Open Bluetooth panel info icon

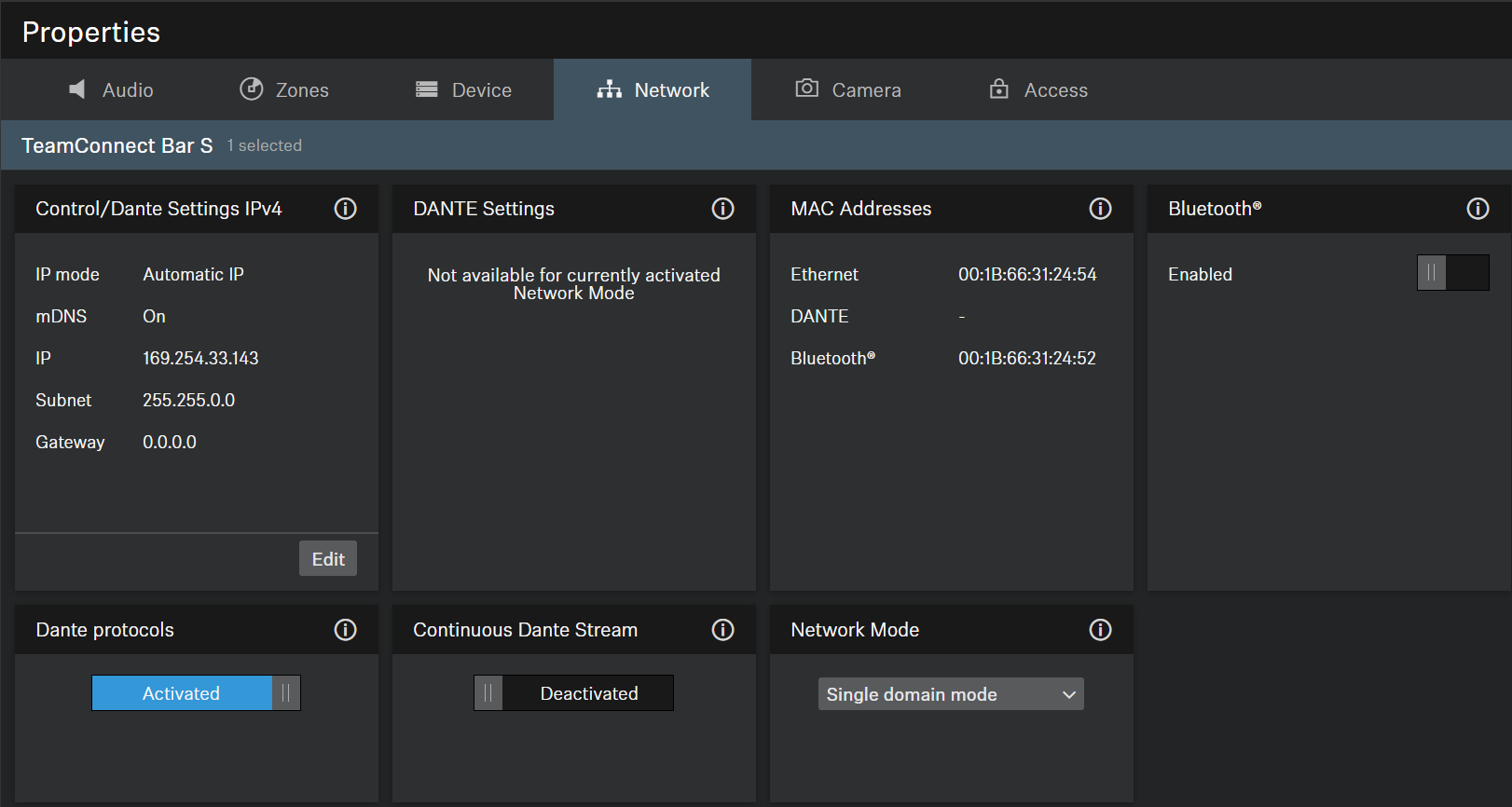[x=1478, y=209]
